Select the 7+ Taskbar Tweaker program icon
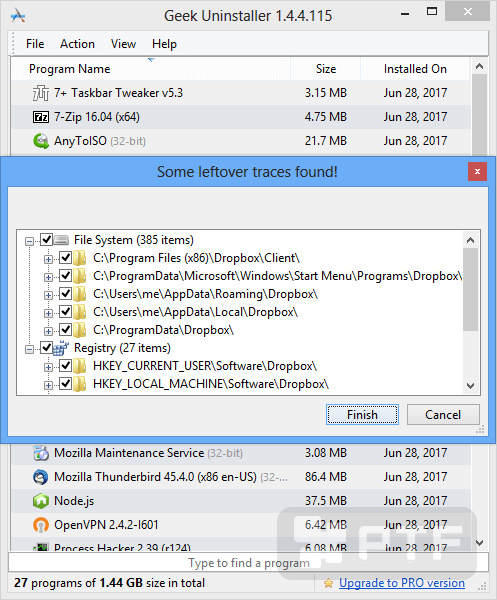This screenshot has width=497, height=600. click(x=41, y=93)
